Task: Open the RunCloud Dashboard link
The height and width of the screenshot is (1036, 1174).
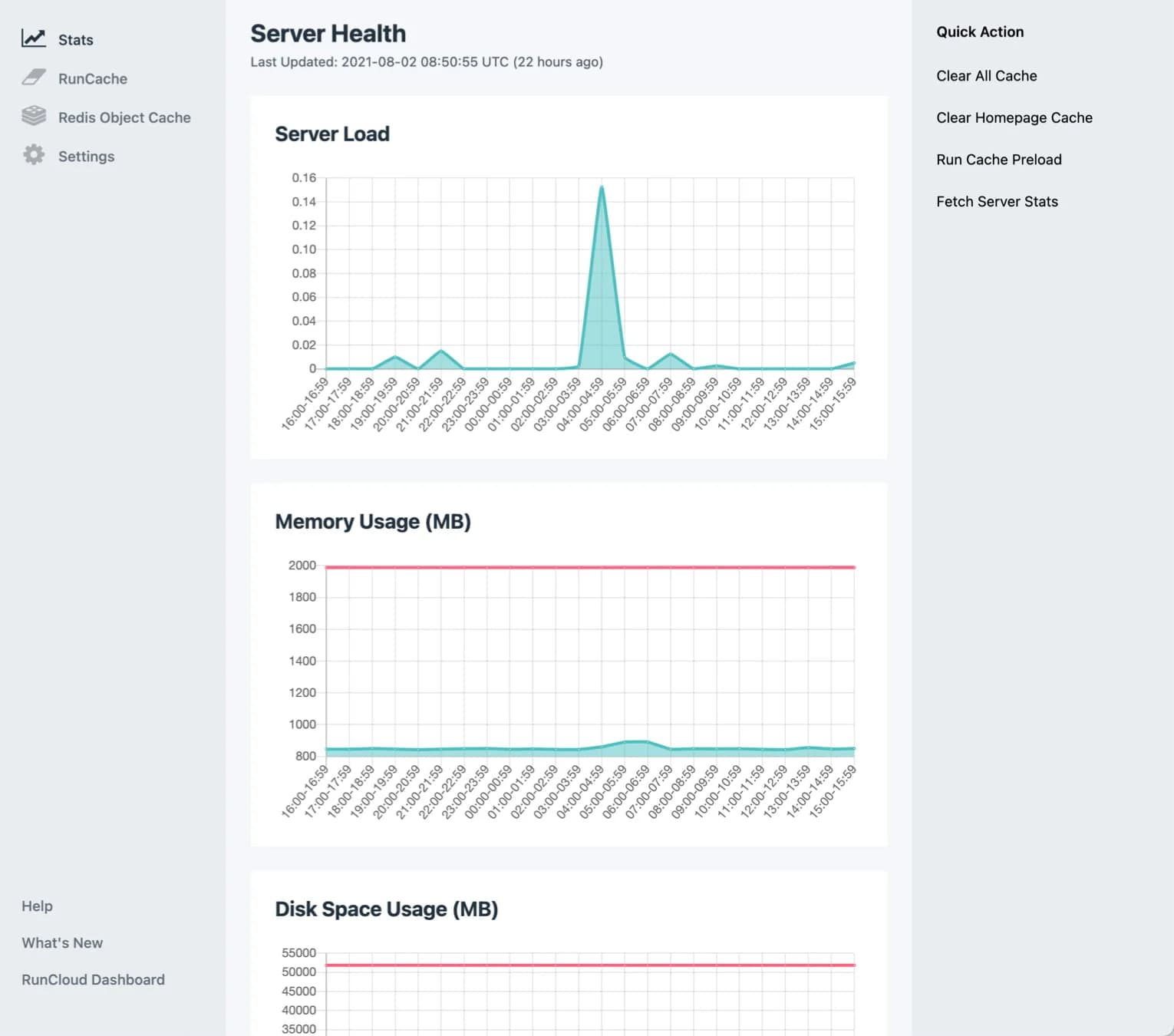Action: click(x=93, y=979)
